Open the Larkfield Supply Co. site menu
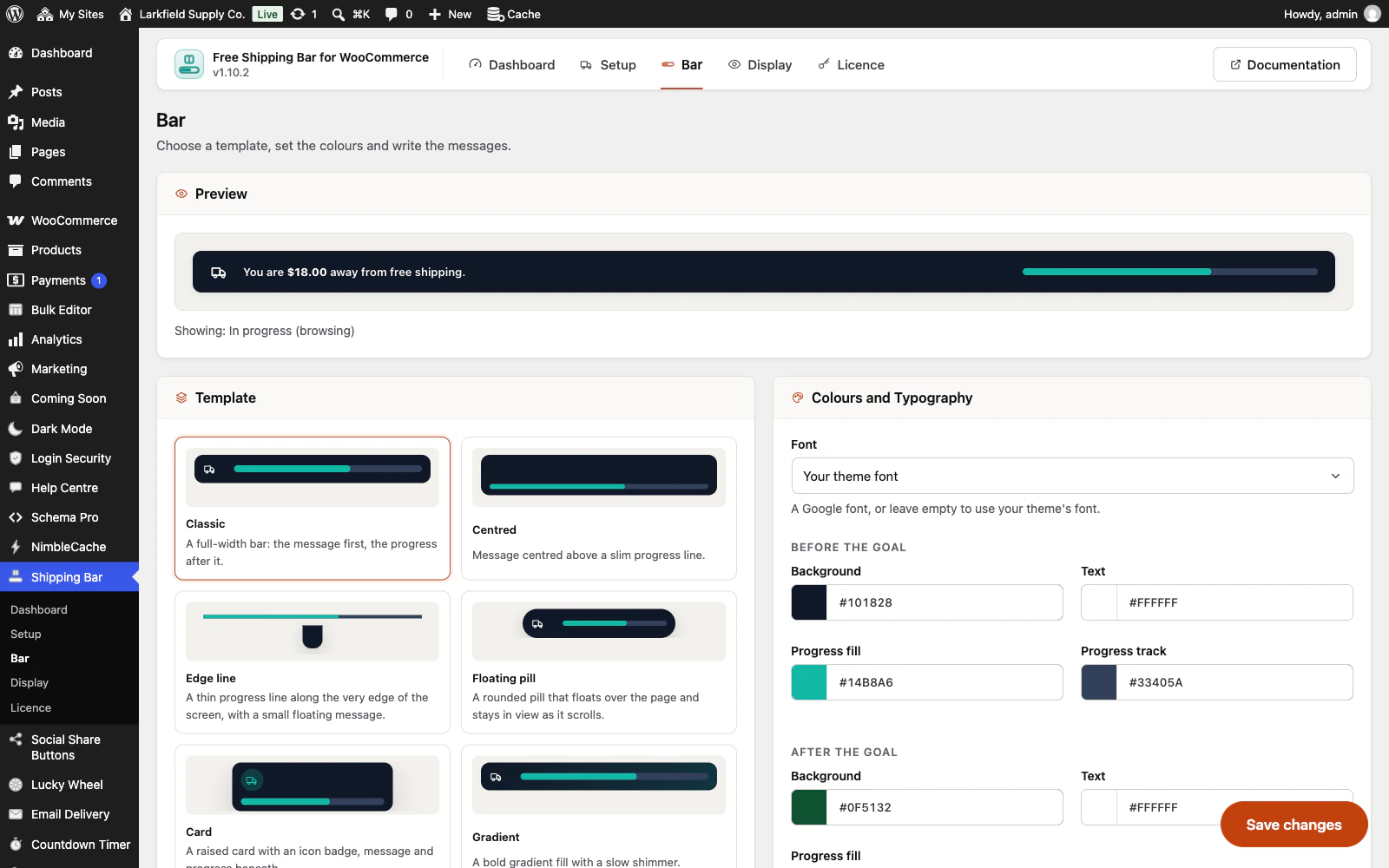The width and height of the screenshot is (1389, 868). (181, 14)
